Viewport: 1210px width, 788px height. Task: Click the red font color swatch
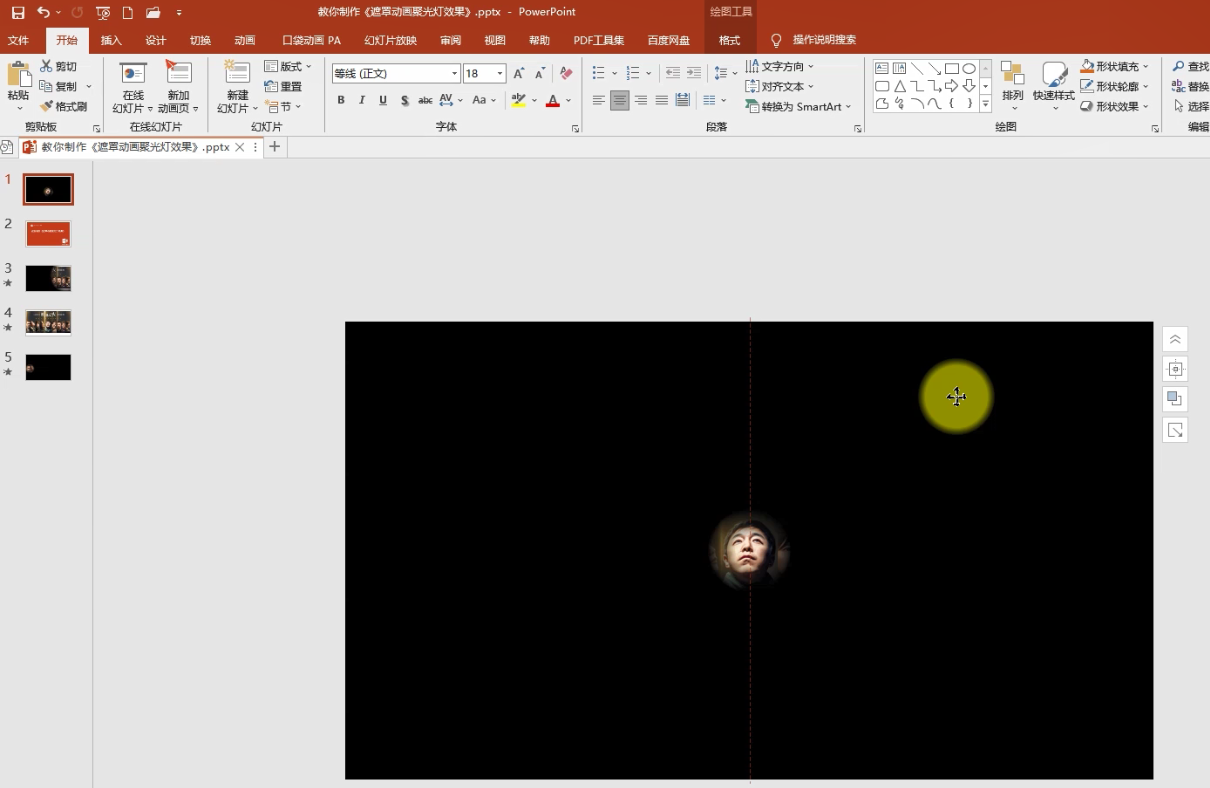(553, 100)
